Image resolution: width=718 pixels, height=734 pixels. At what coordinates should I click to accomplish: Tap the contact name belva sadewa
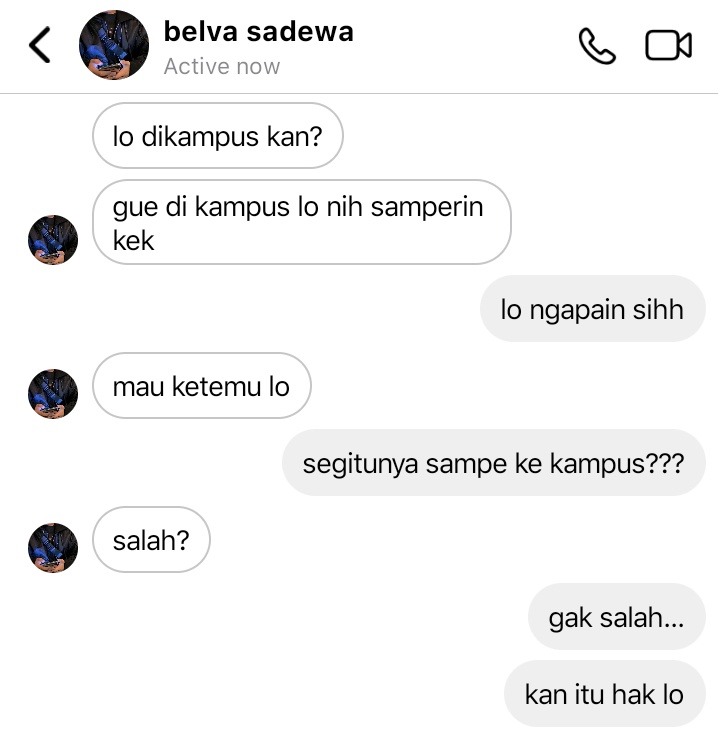(x=258, y=32)
